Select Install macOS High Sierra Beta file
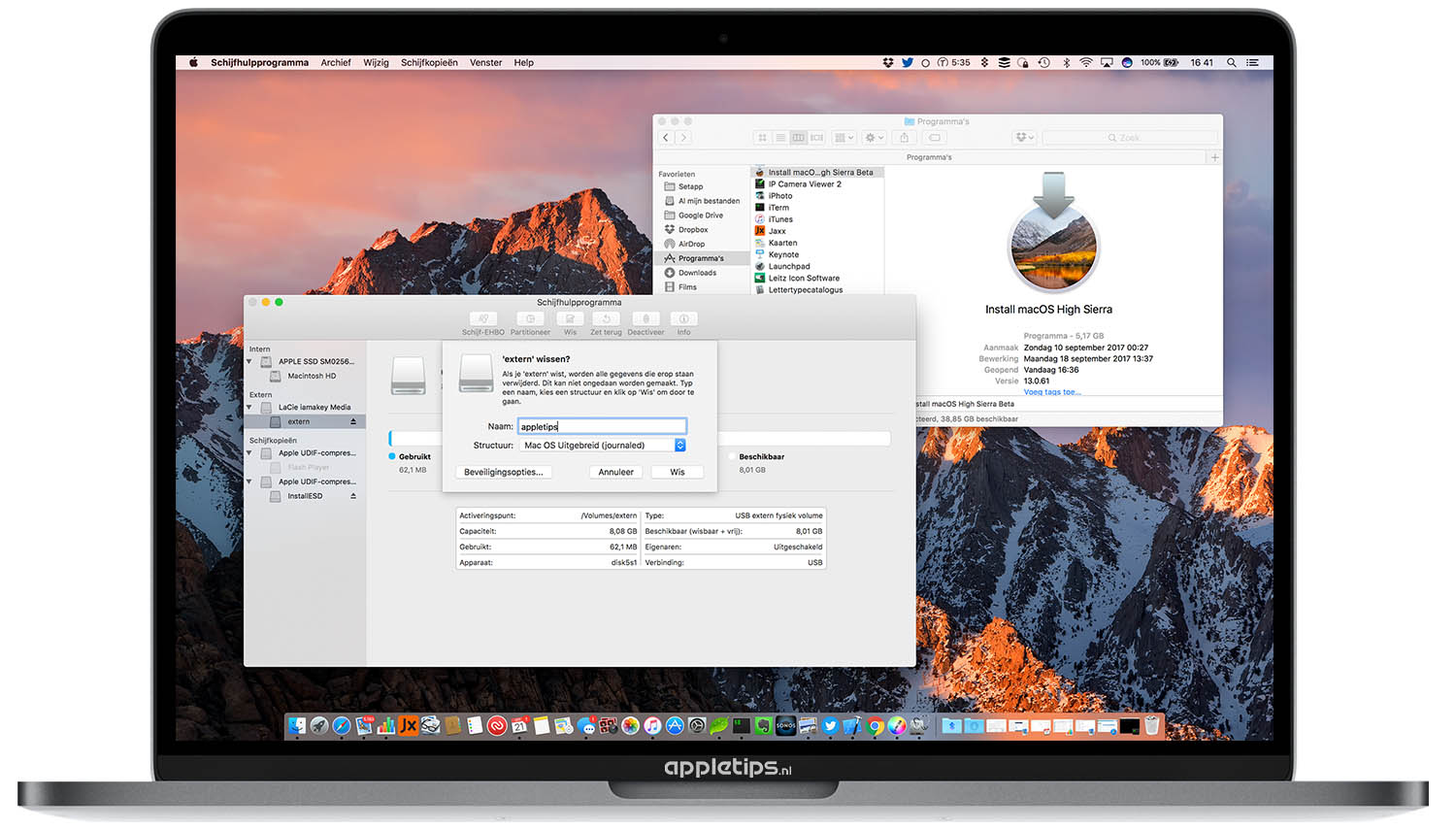The image size is (1456, 830). click(x=817, y=172)
